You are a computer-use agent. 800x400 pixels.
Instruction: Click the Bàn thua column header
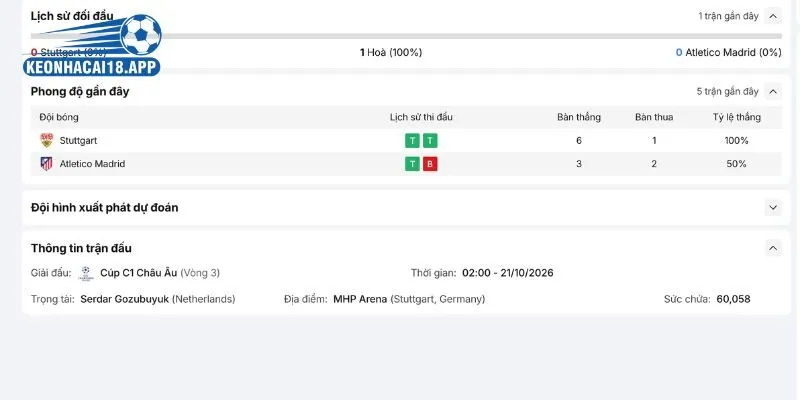pos(654,117)
